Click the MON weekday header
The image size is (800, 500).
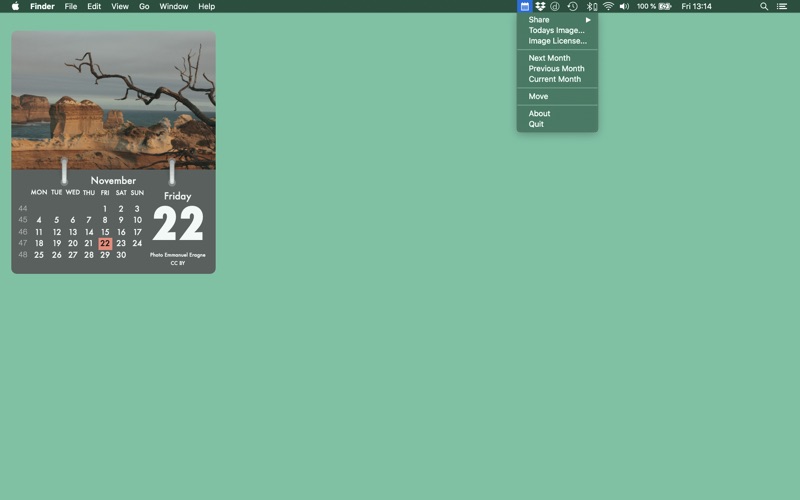(x=39, y=192)
